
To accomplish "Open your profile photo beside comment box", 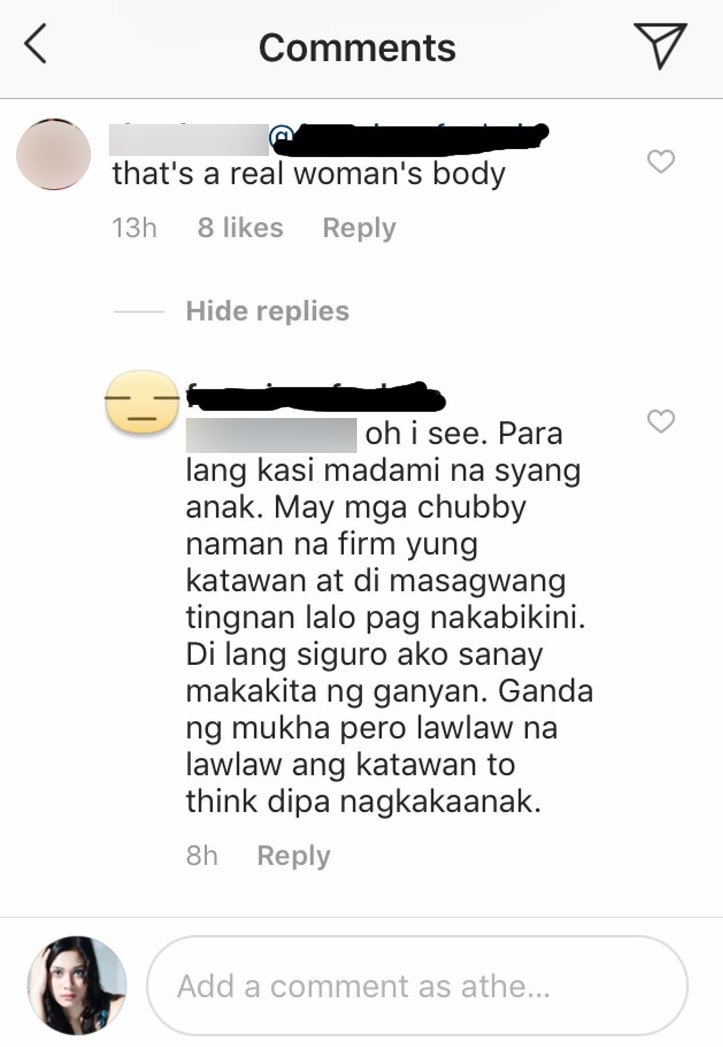I will coord(77,985).
